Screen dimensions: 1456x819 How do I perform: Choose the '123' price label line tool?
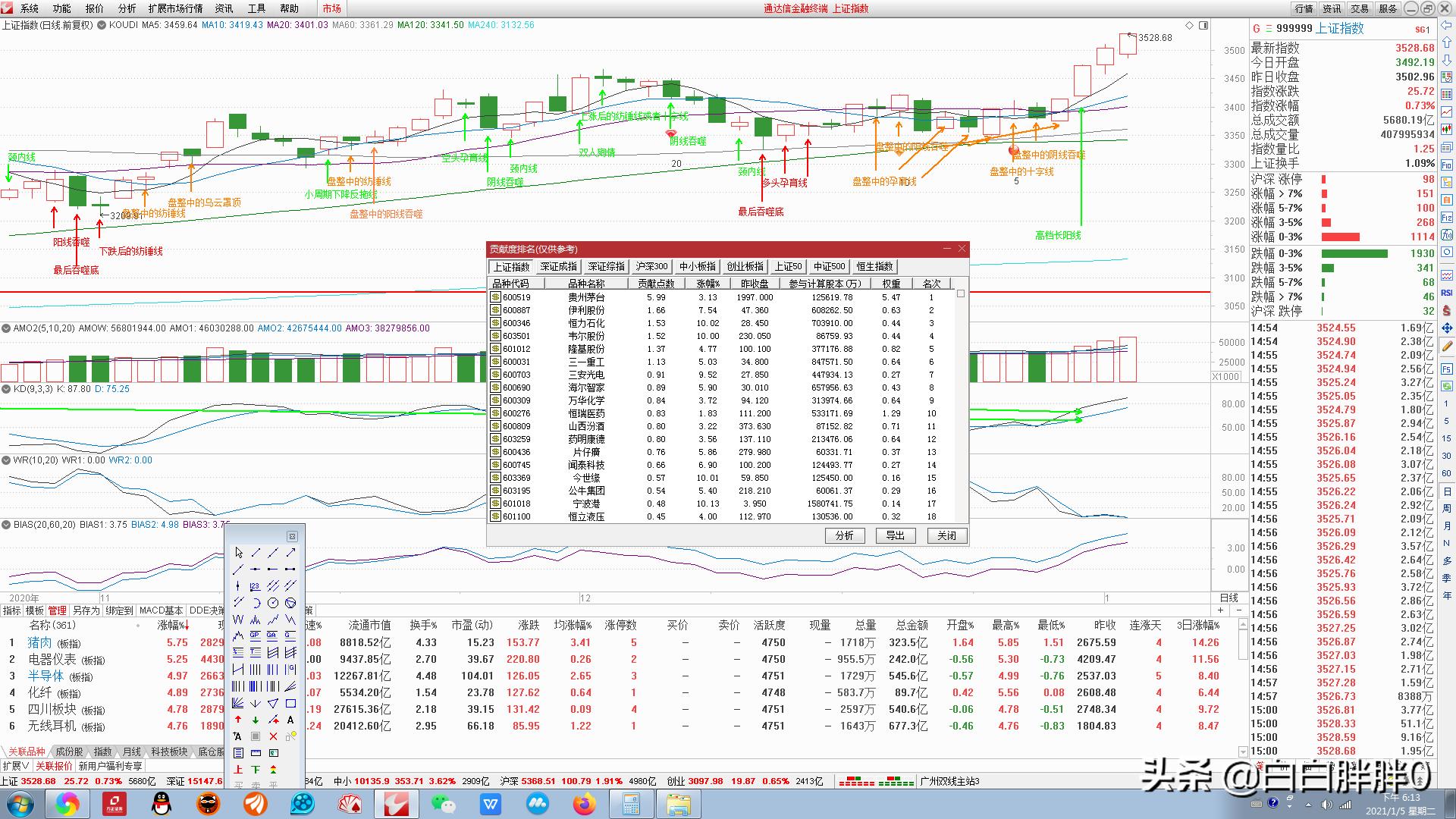click(255, 585)
